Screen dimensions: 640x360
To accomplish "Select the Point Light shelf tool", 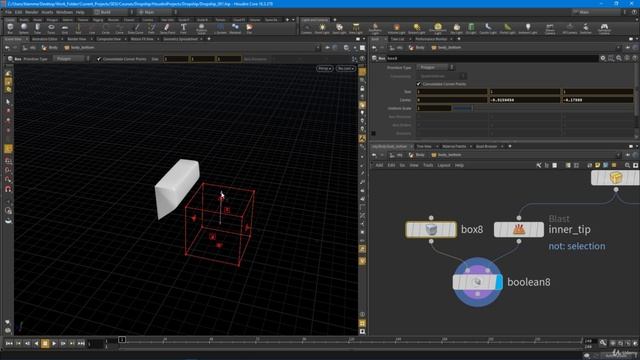I will (322, 28).
